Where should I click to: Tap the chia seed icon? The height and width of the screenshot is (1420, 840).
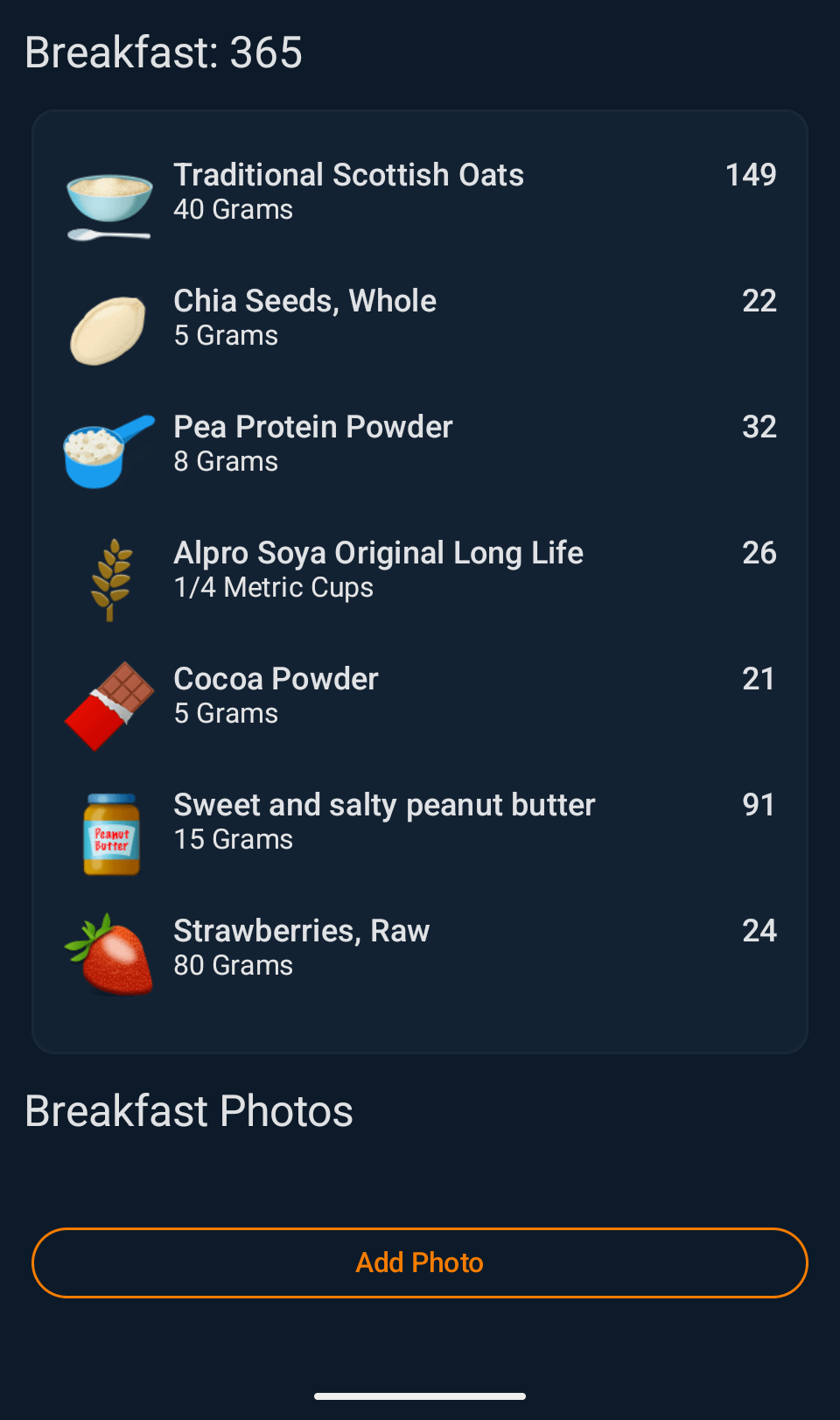pos(108,330)
